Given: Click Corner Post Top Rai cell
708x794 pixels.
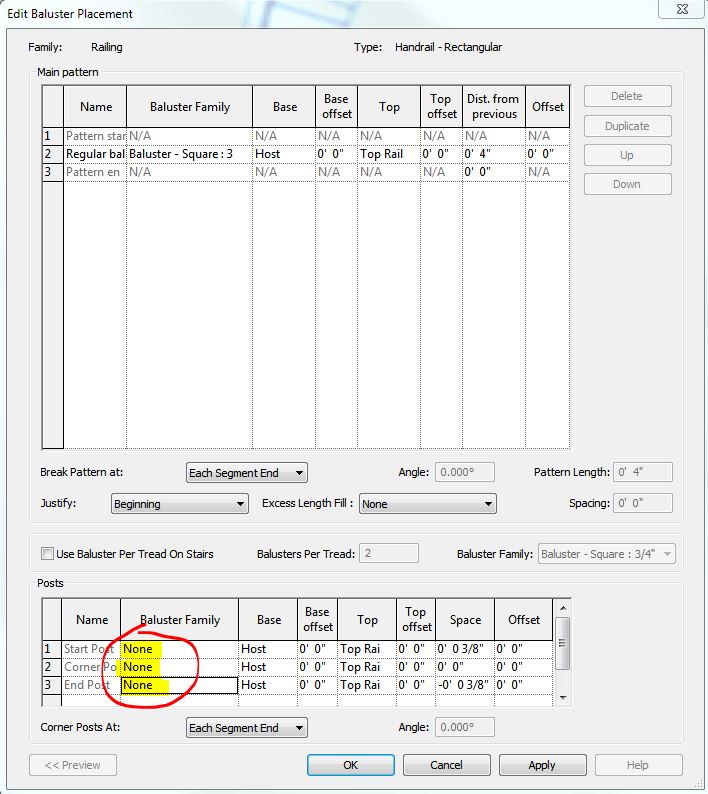Looking at the screenshot, I should pyautogui.click(x=367, y=667).
